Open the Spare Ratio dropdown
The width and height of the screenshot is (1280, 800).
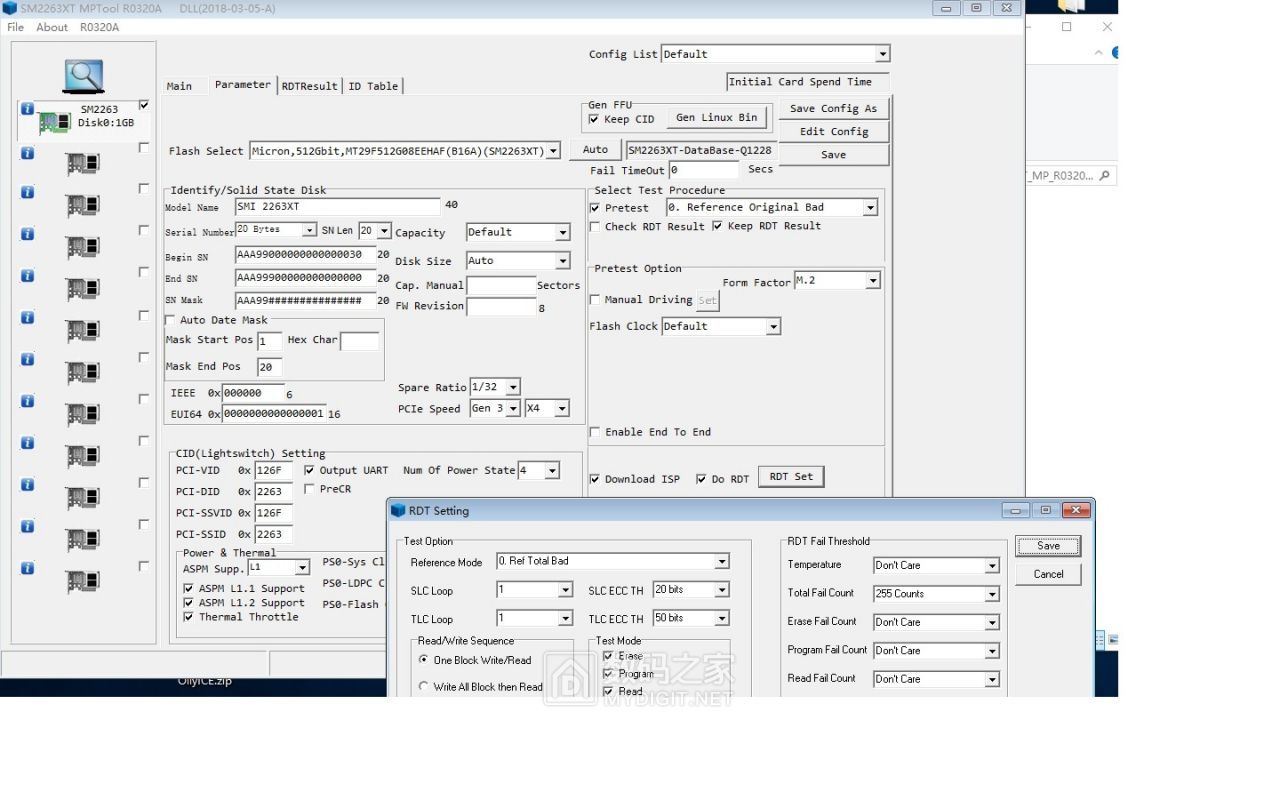[513, 387]
